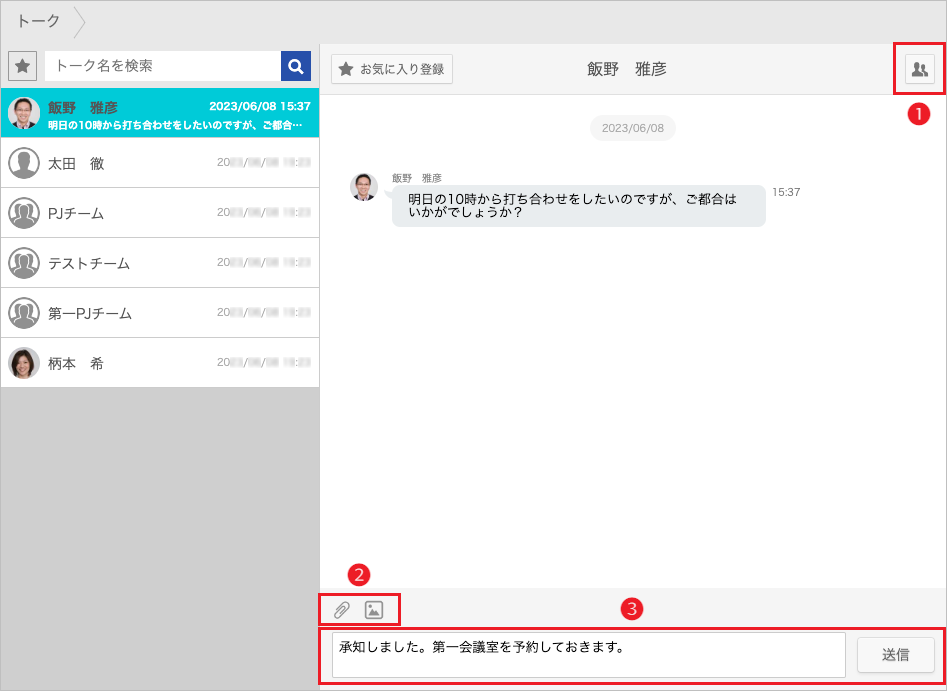The height and width of the screenshot is (691, 948).
Task: Click the 送信 send button
Action: pos(896,655)
